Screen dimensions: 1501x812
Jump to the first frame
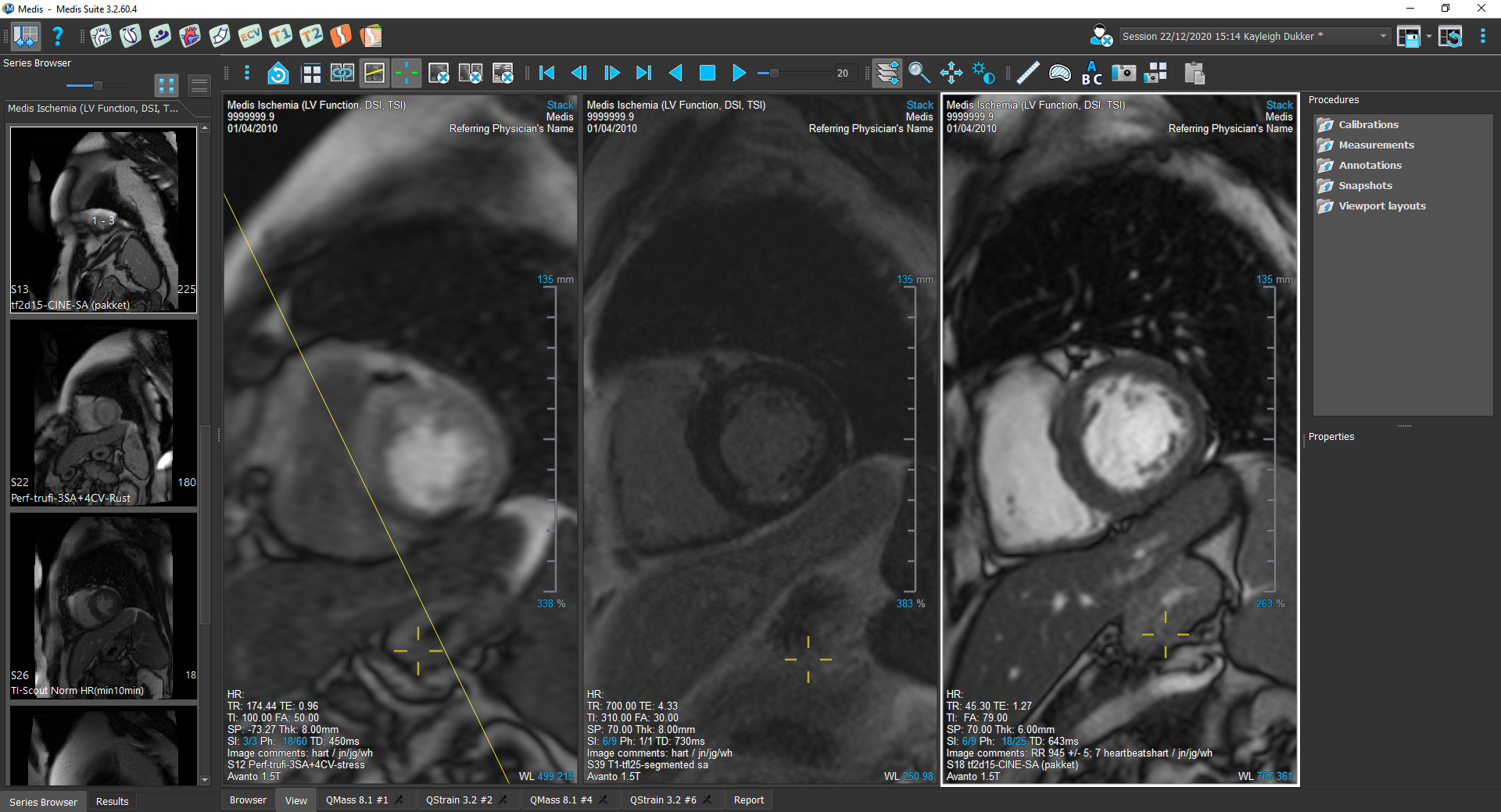coord(547,73)
